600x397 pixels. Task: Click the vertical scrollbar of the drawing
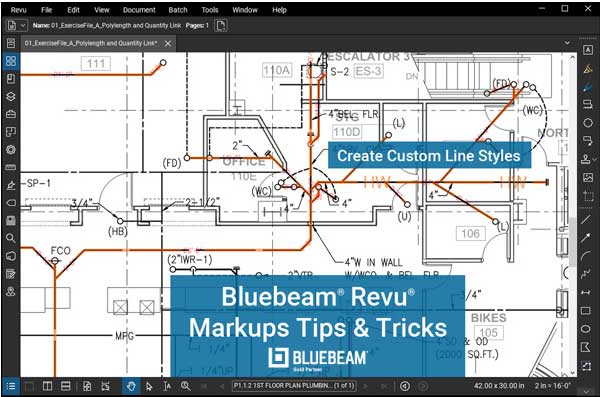pos(572,242)
